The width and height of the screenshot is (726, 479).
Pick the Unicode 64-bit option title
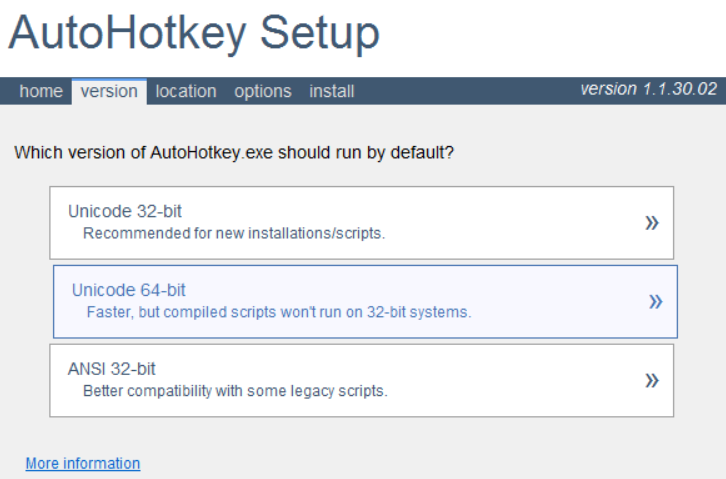click(129, 290)
